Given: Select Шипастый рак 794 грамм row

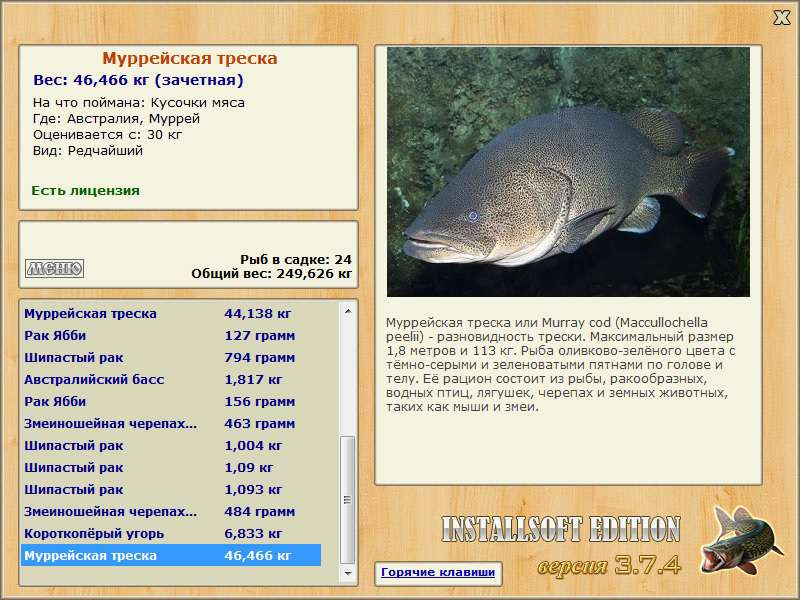Looking at the screenshot, I should pos(171,358).
